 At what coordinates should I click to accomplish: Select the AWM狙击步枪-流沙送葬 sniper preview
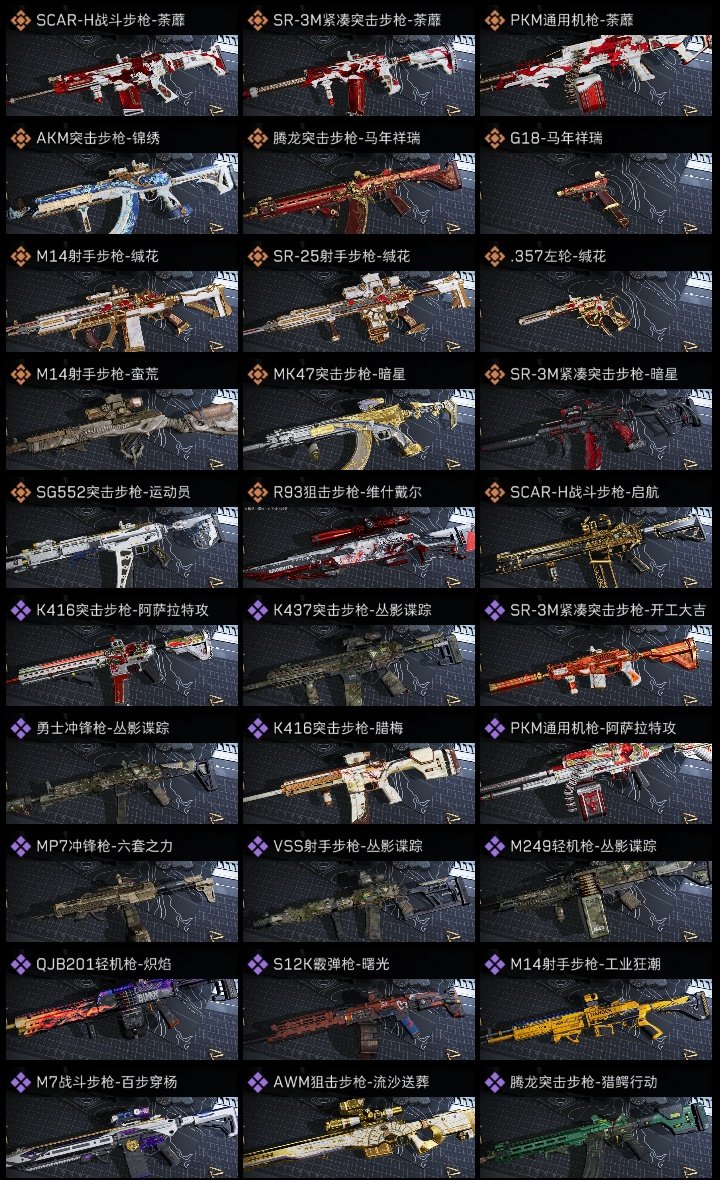[359, 1137]
